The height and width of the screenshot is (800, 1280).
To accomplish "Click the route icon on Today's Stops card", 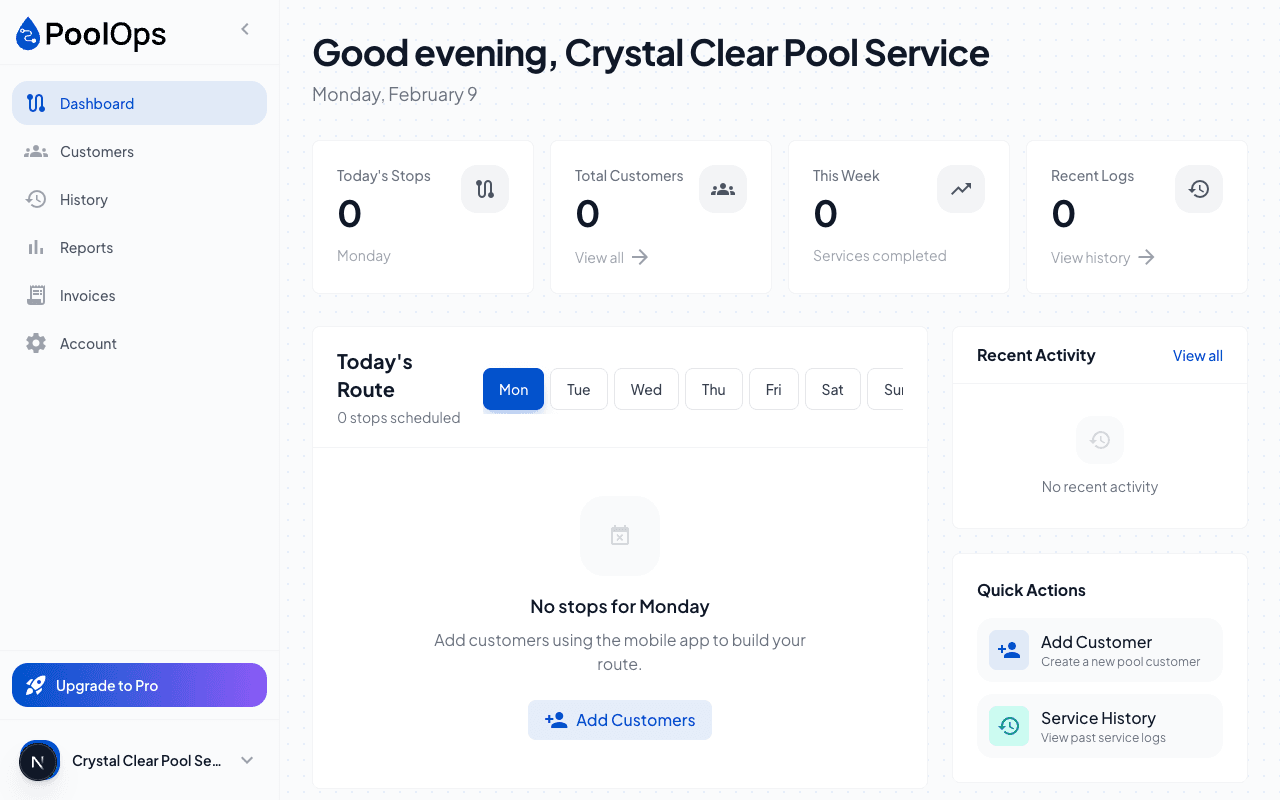I will click(484, 188).
